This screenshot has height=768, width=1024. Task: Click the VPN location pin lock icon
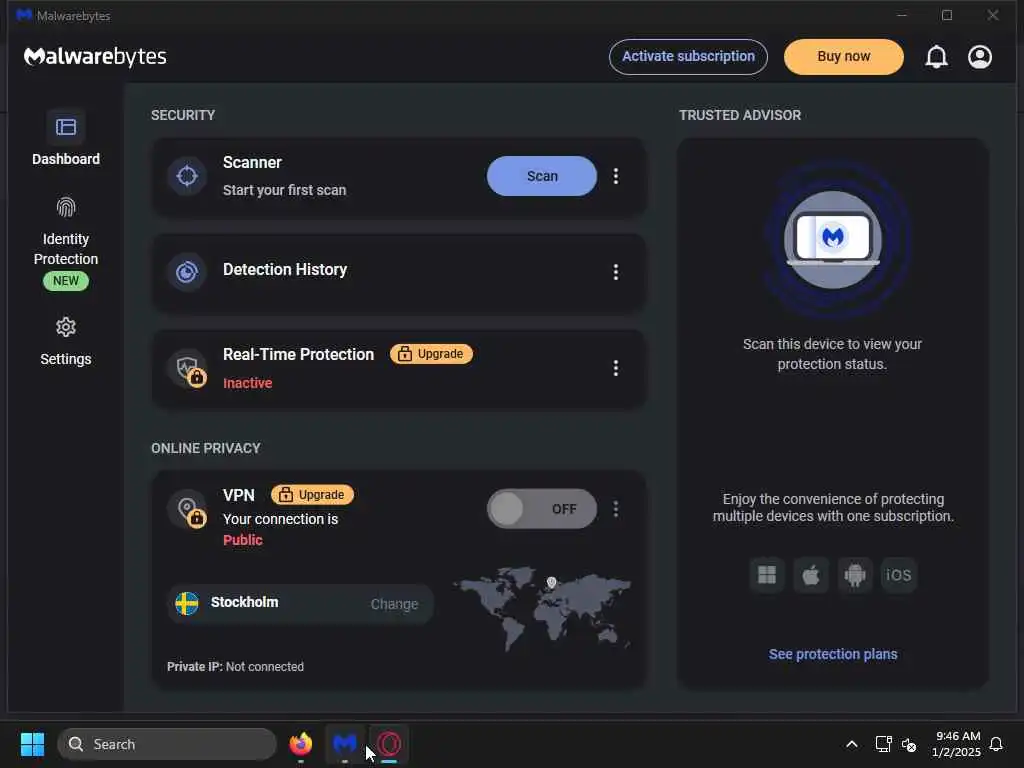(187, 509)
